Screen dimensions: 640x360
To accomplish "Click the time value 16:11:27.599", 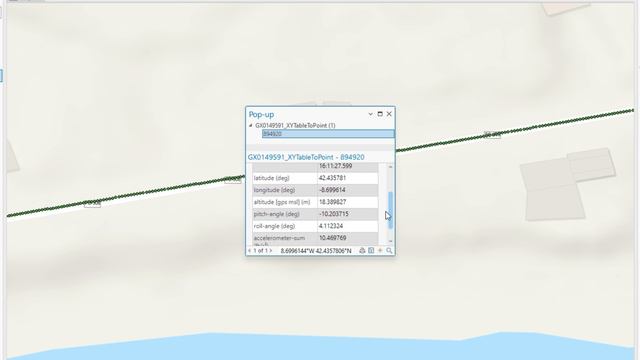I will pos(336,166).
